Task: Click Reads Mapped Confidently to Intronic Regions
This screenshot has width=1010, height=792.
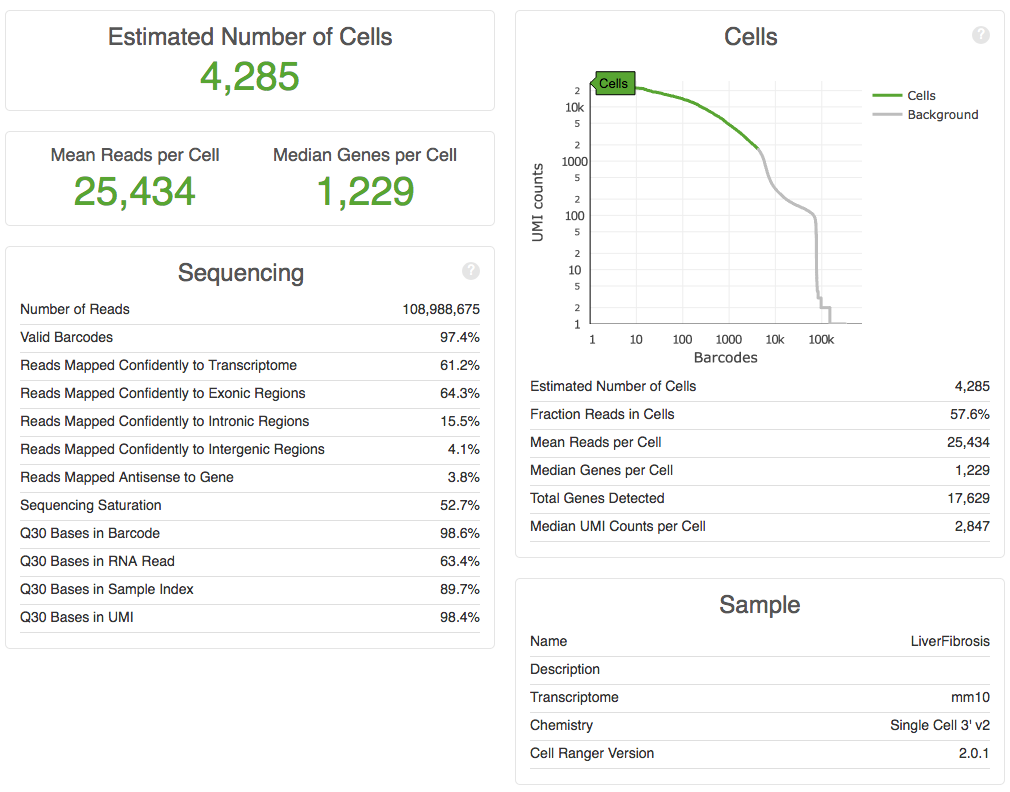Action: (x=165, y=421)
